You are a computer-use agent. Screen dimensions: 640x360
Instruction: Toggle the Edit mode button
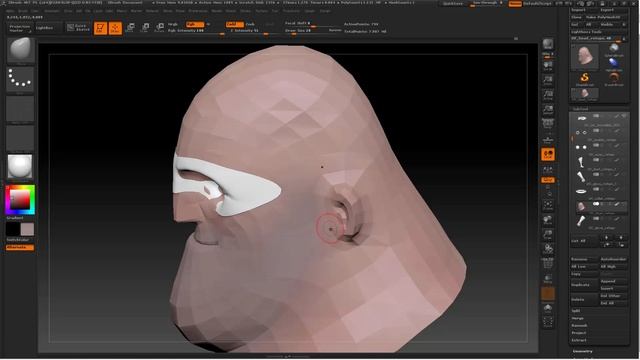[x=100, y=28]
